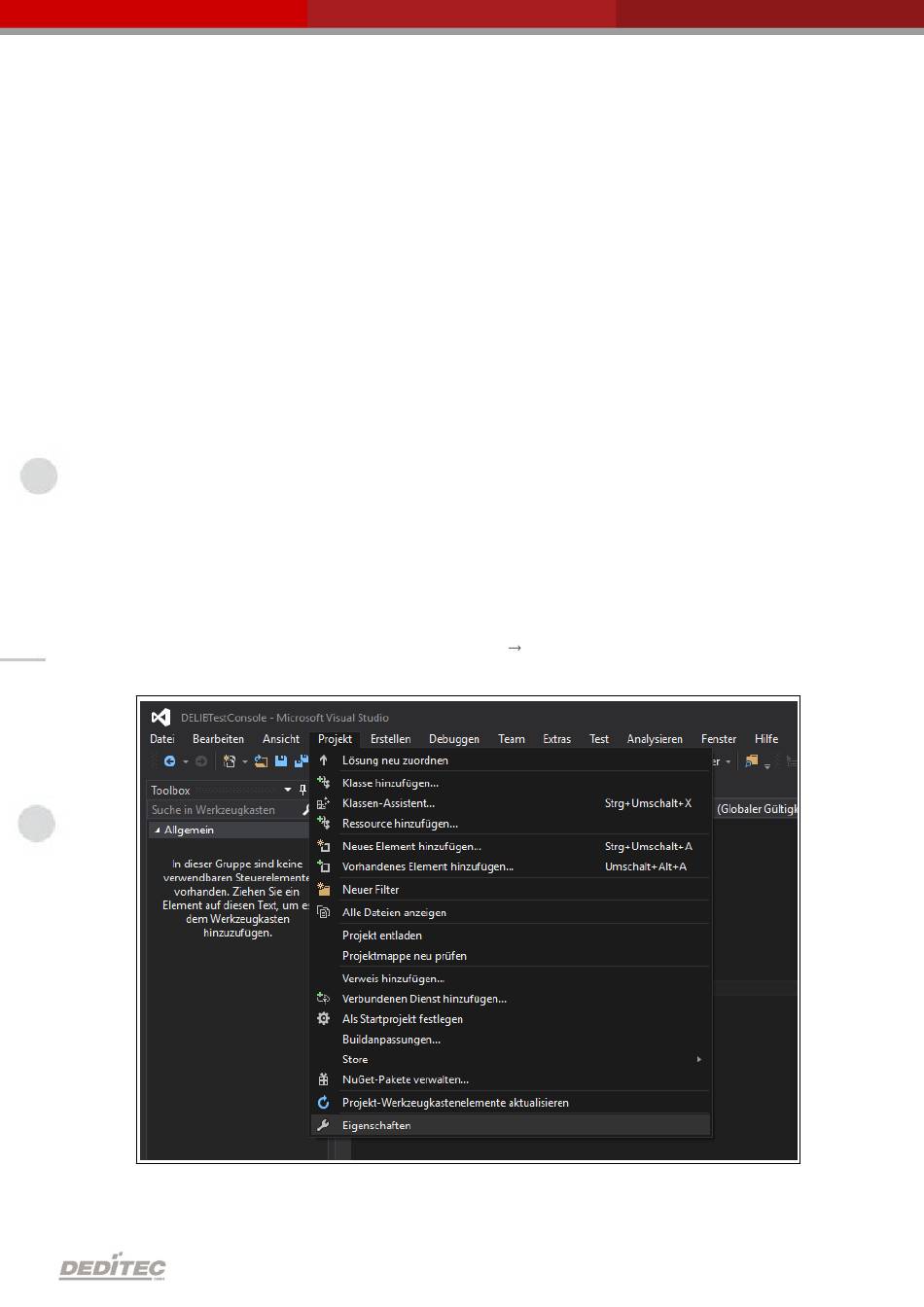924x1307 pixels.
Task: Open the Datei menu
Action: [162, 739]
